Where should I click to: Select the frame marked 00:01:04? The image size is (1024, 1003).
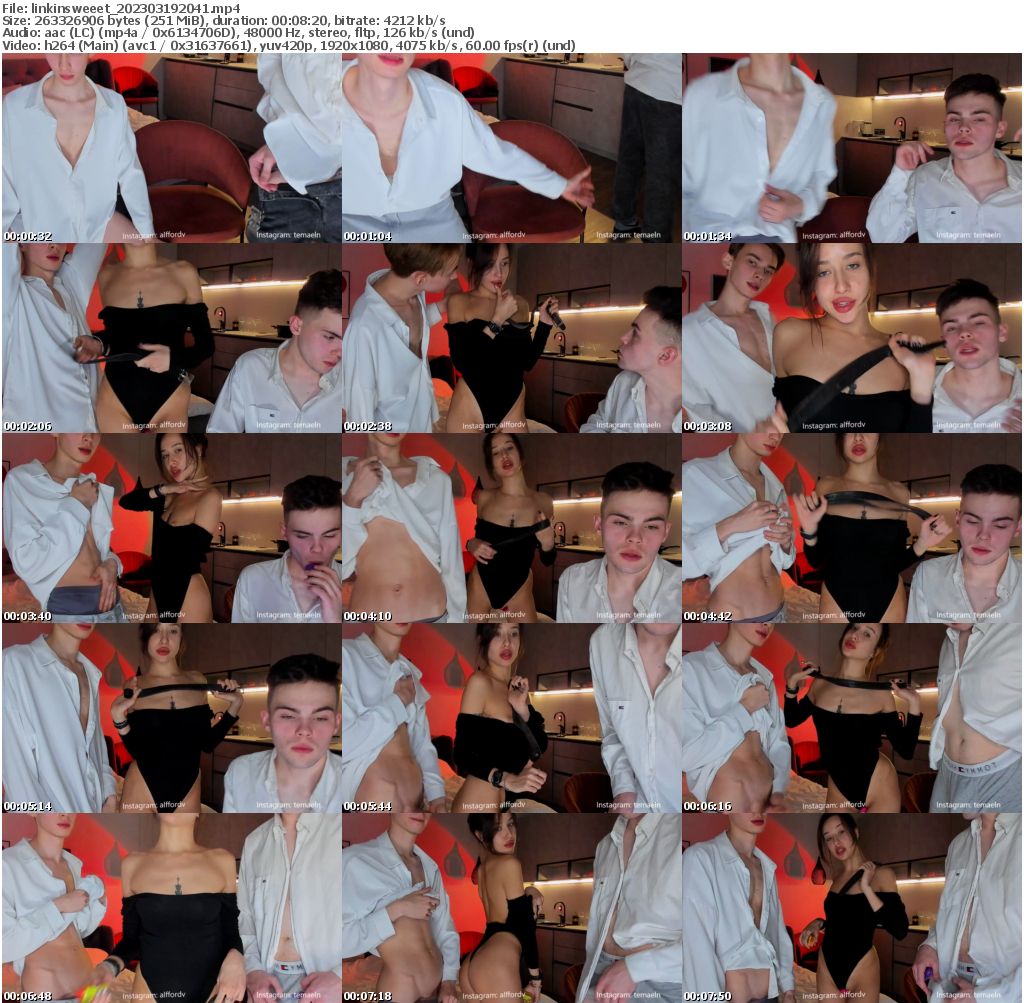coord(511,148)
